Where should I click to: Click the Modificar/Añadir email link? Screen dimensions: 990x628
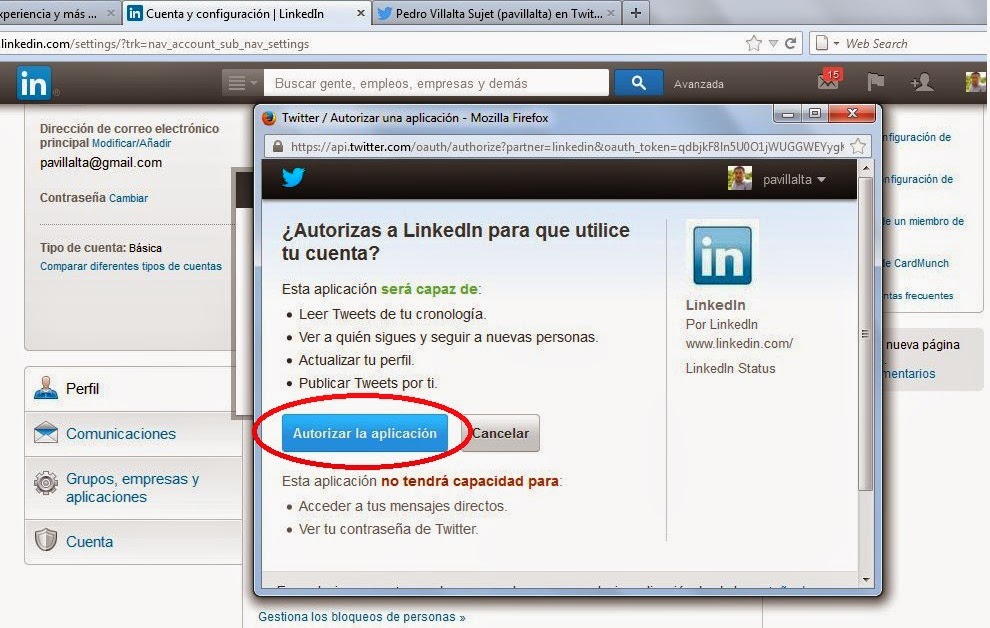[131, 143]
